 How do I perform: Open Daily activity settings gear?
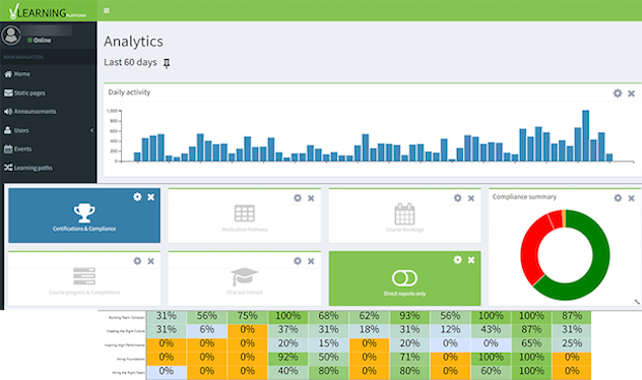[617, 93]
